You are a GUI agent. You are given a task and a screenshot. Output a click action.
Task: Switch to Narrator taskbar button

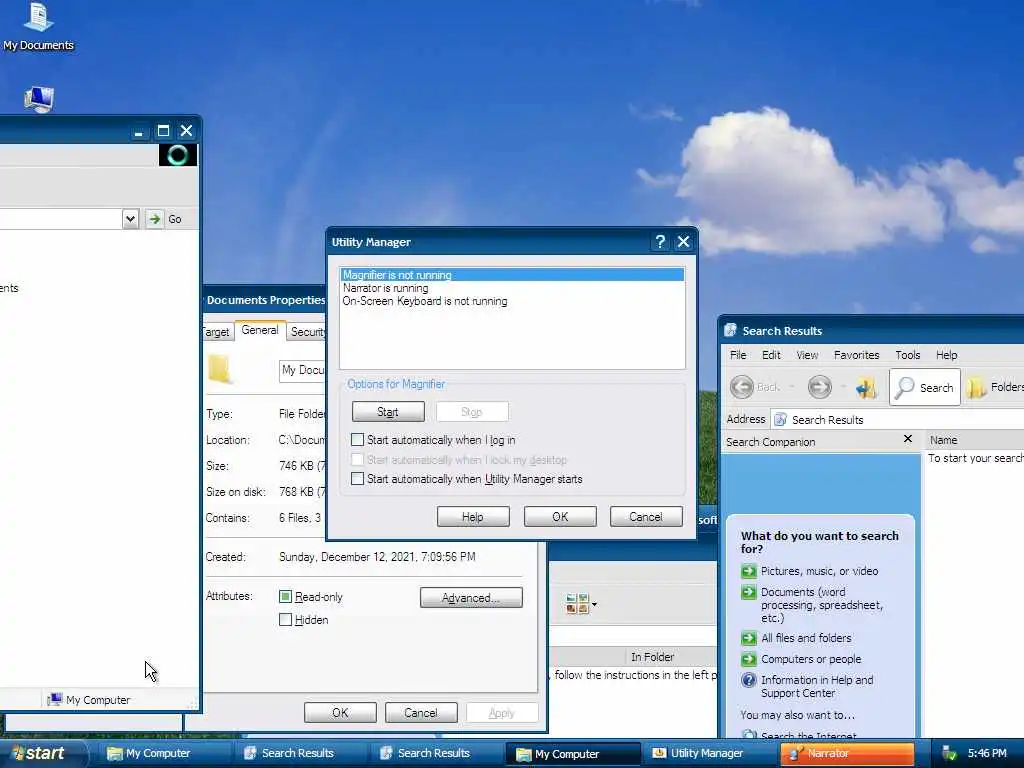[x=847, y=753]
